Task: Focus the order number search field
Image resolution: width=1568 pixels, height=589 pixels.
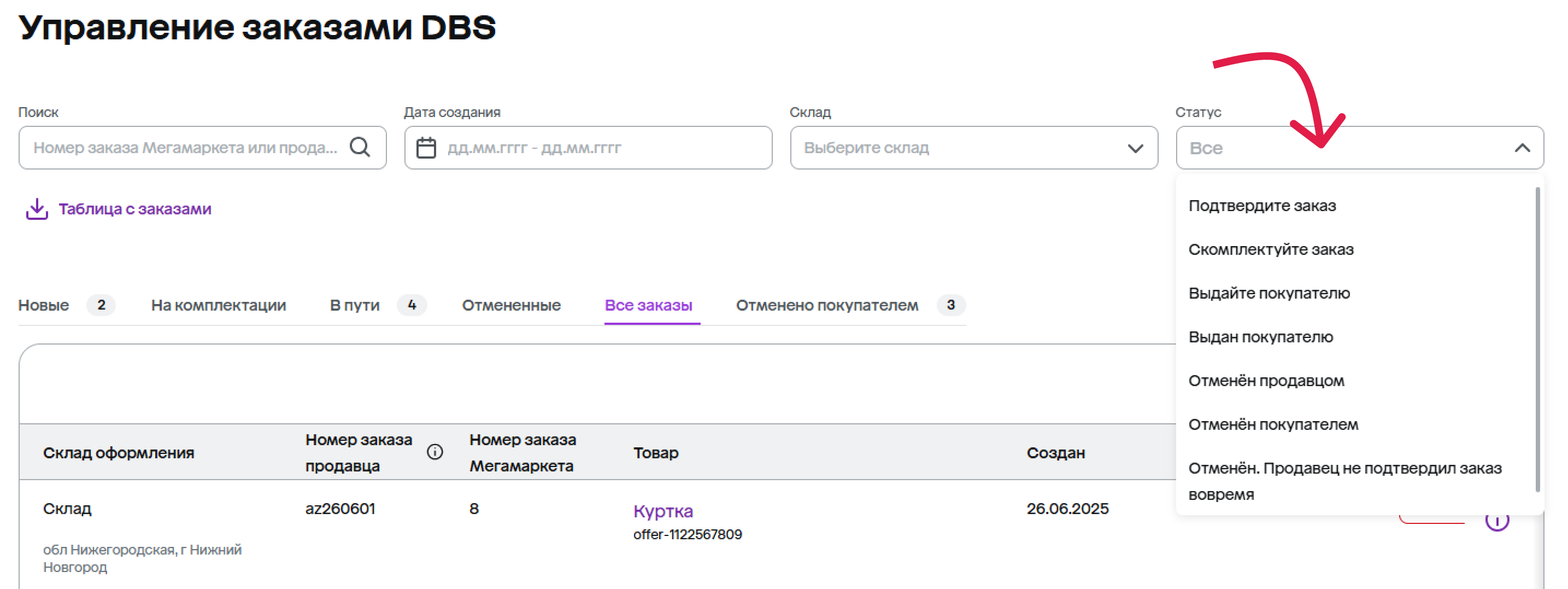Action: pyautogui.click(x=202, y=148)
